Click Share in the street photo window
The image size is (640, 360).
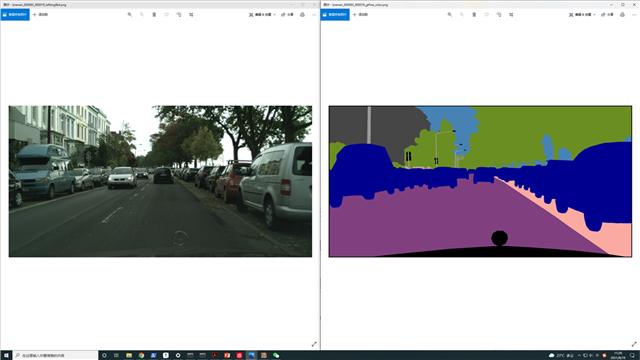click(x=287, y=15)
